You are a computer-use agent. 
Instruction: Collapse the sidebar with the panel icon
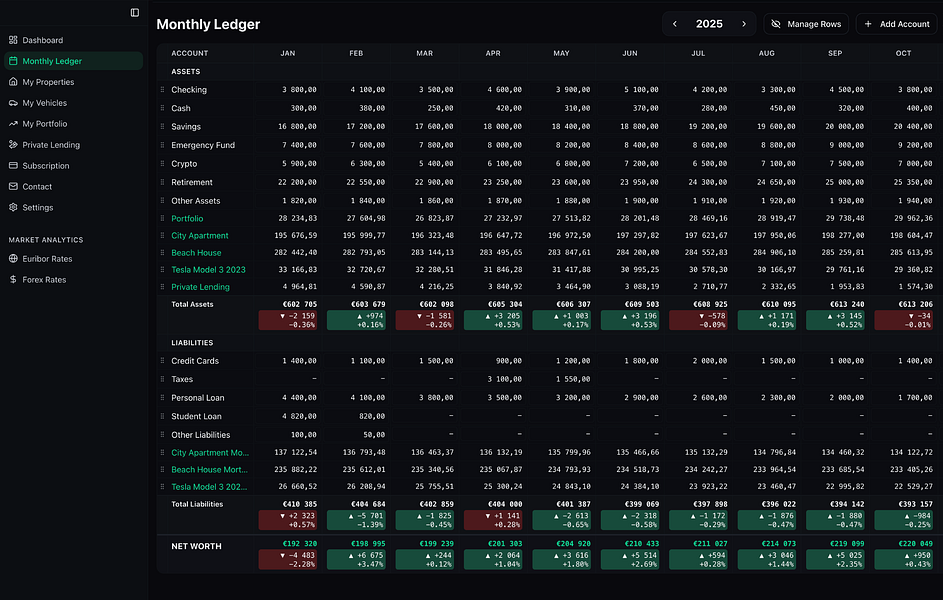(x=135, y=13)
